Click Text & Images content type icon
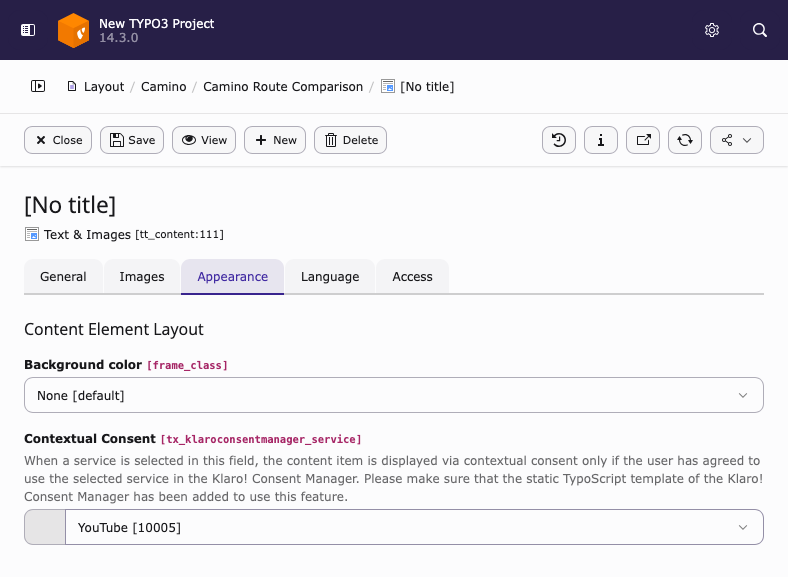The width and height of the screenshot is (788, 577). coord(32,234)
